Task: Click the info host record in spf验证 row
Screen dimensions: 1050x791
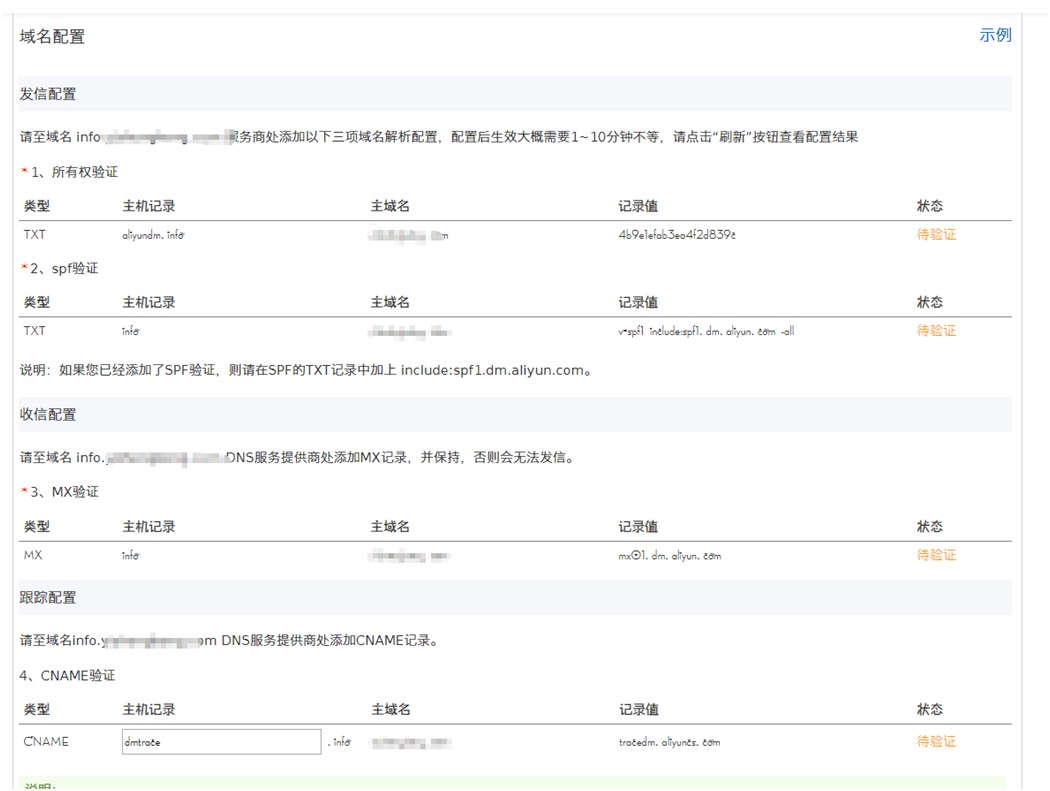Action: (x=131, y=331)
